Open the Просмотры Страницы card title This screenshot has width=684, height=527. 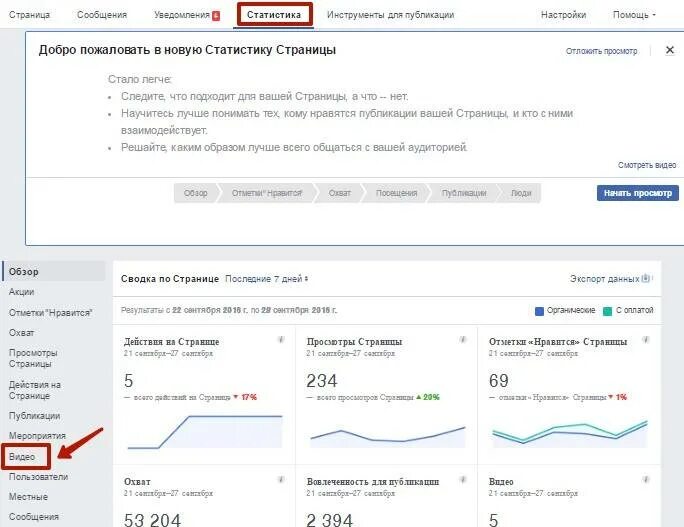(x=354, y=342)
